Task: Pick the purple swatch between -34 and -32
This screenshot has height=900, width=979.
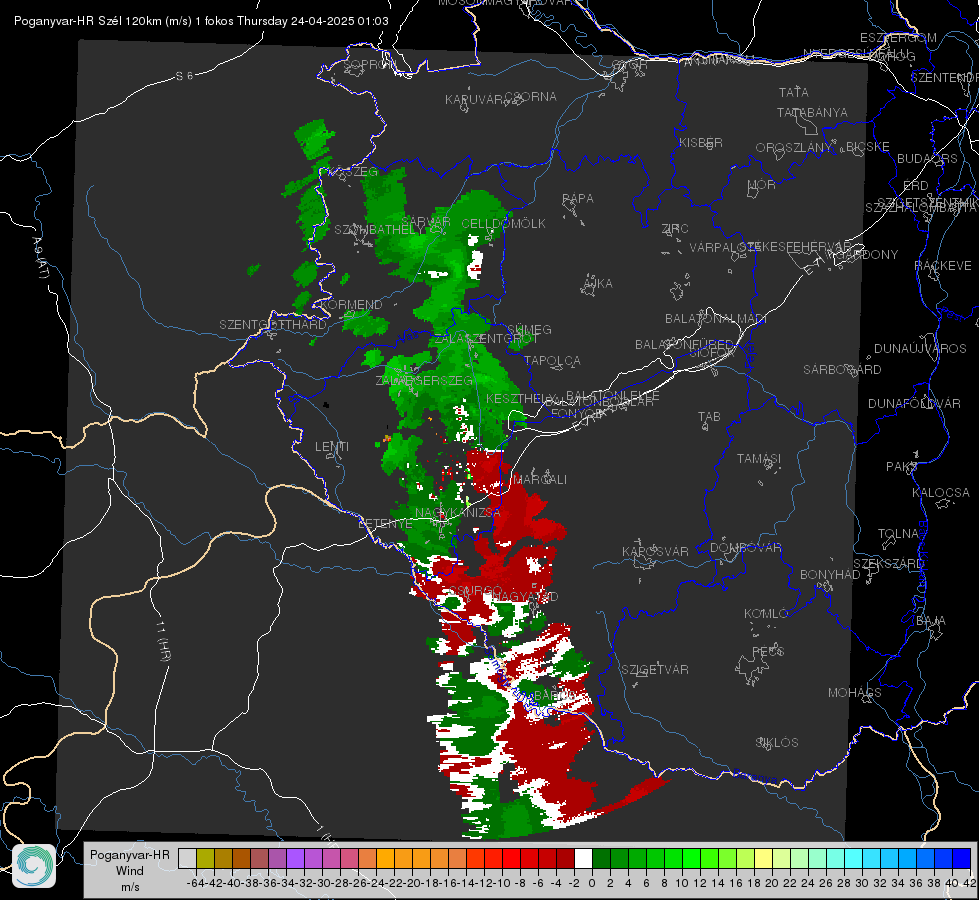Action: click(295, 858)
